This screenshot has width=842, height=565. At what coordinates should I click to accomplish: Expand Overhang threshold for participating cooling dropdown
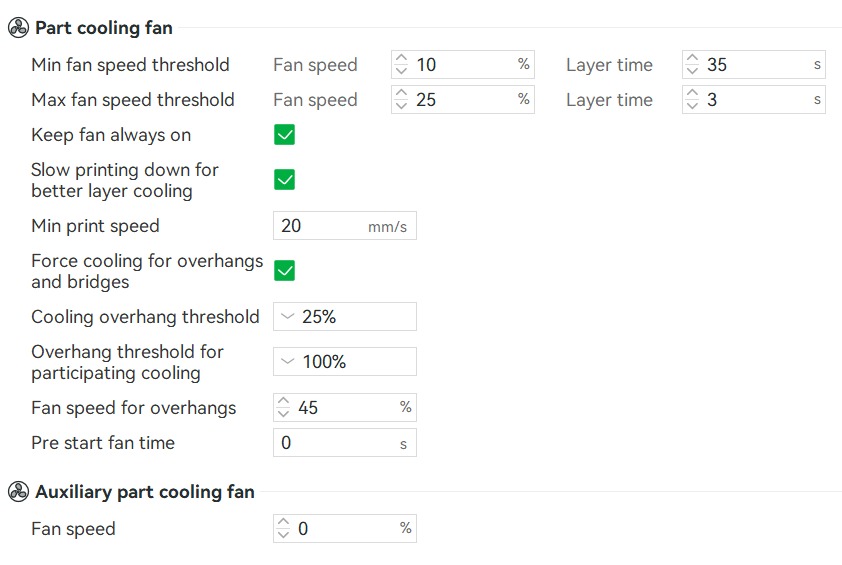345,361
